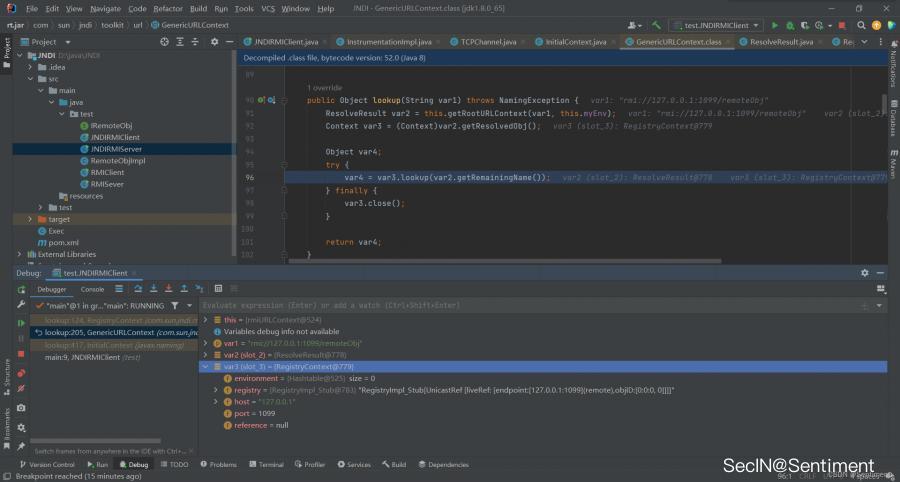Click the Resume Program debug icon
The image size is (900, 482).
coord(21,323)
